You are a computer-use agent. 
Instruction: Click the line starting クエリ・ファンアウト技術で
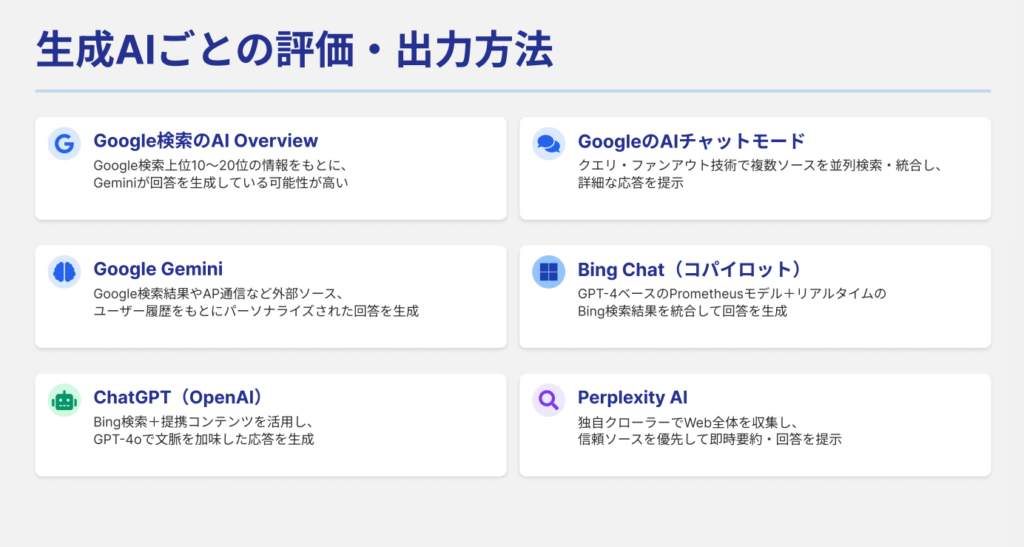click(761, 166)
